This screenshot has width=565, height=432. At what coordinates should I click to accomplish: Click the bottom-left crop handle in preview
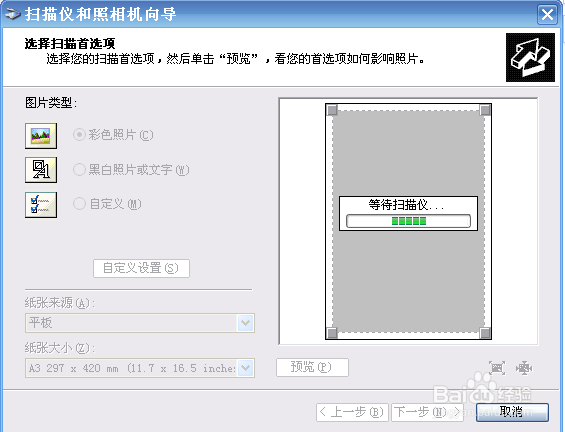[332, 333]
